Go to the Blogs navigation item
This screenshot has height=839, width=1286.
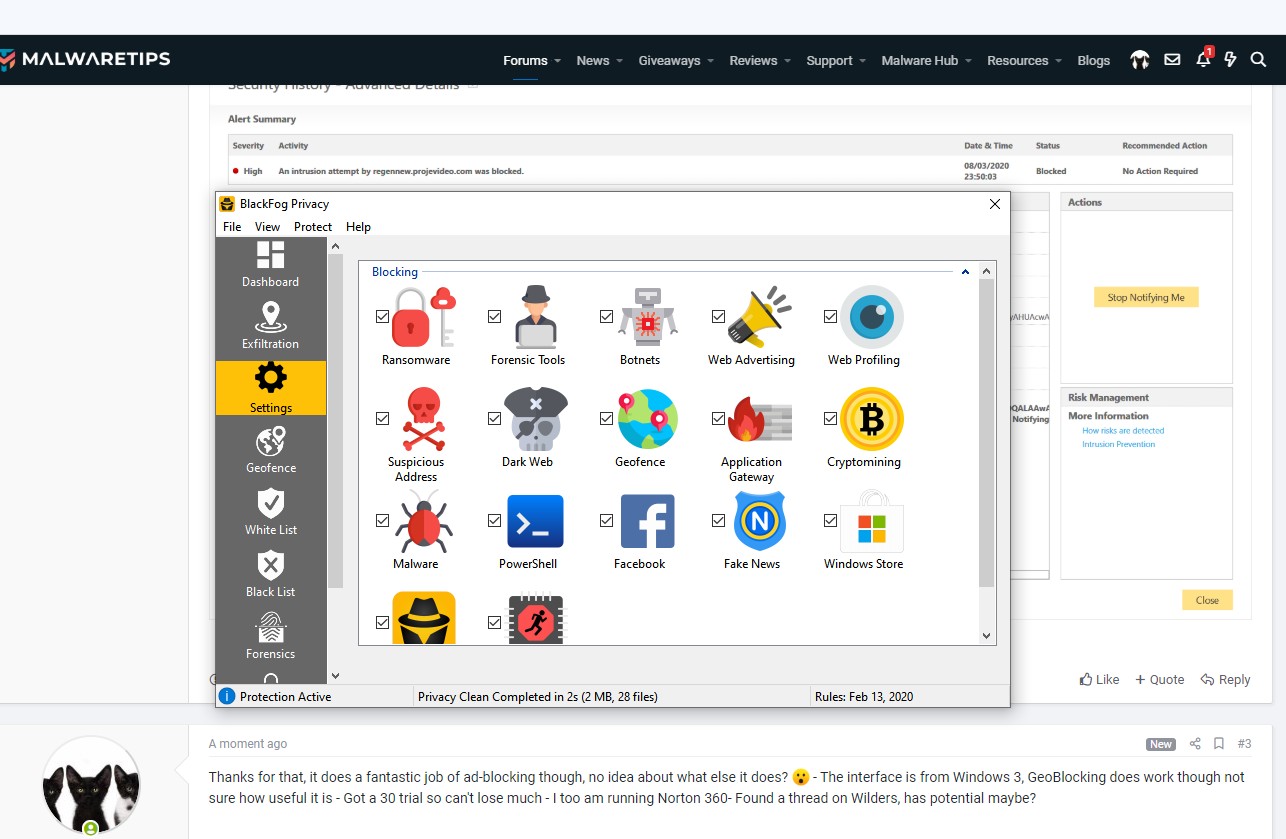pos(1094,60)
